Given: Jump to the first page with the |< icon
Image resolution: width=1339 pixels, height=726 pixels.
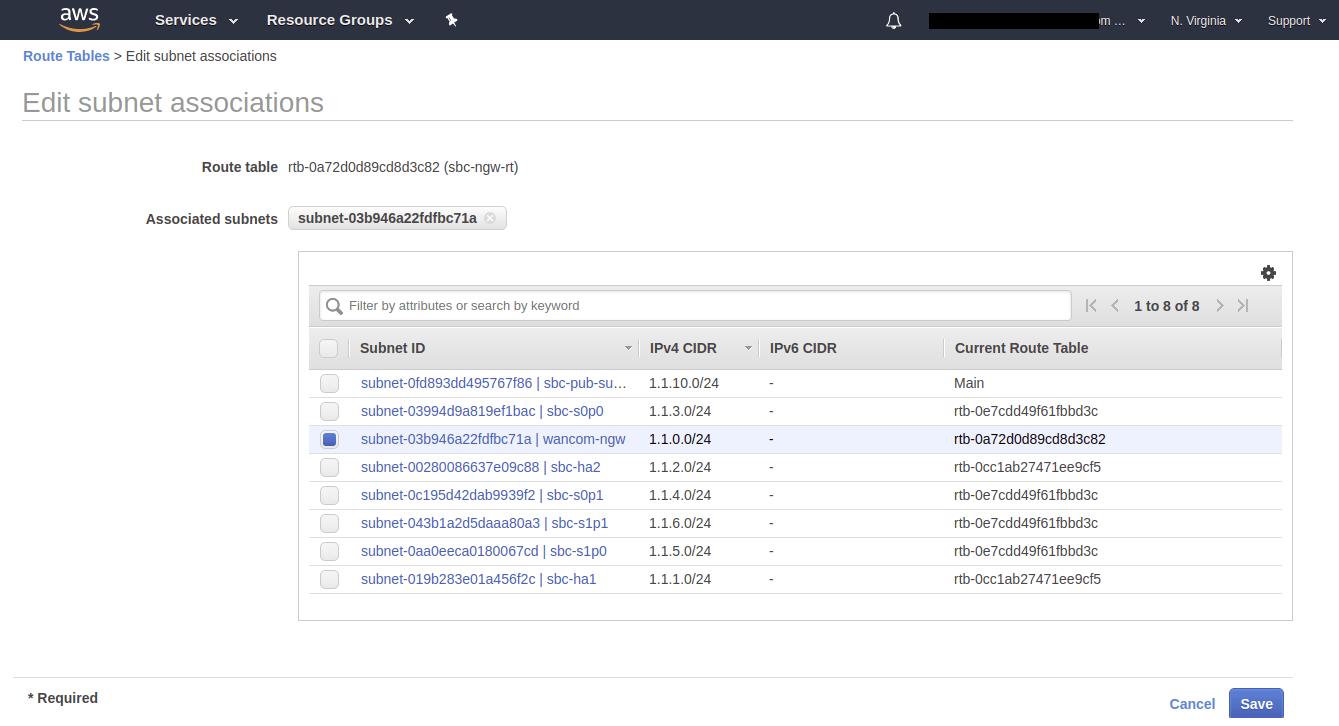Looking at the screenshot, I should [1090, 305].
